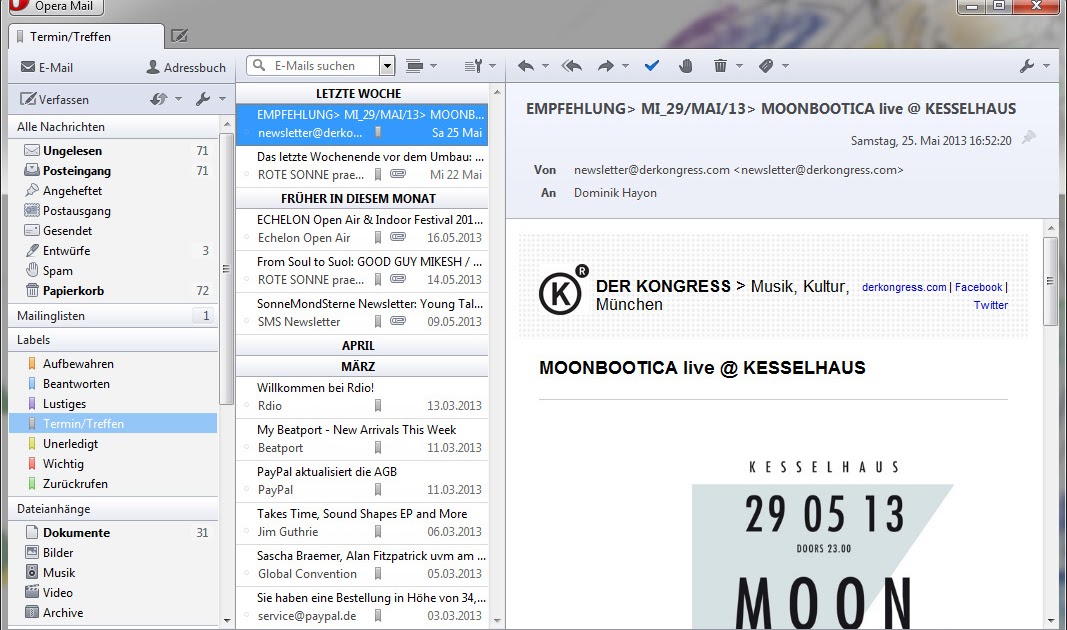
Task: Toggle read status dot on Takes Time email
Action: (x=247, y=531)
